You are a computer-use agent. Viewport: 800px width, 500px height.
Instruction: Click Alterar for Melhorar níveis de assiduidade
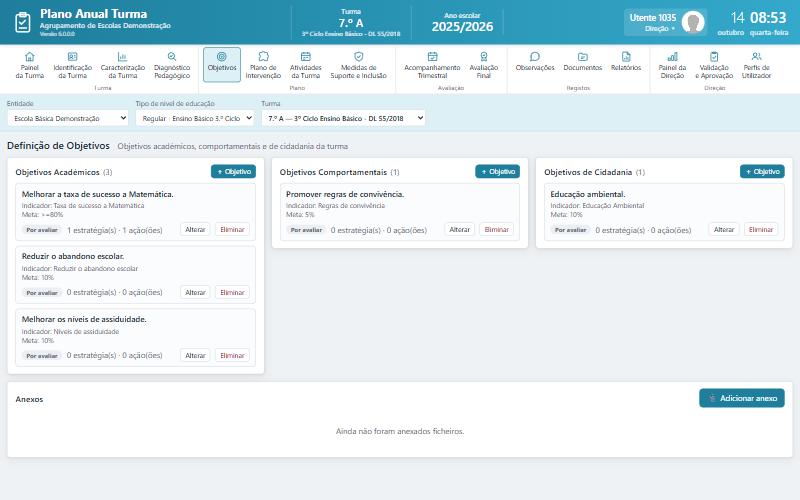[195, 355]
